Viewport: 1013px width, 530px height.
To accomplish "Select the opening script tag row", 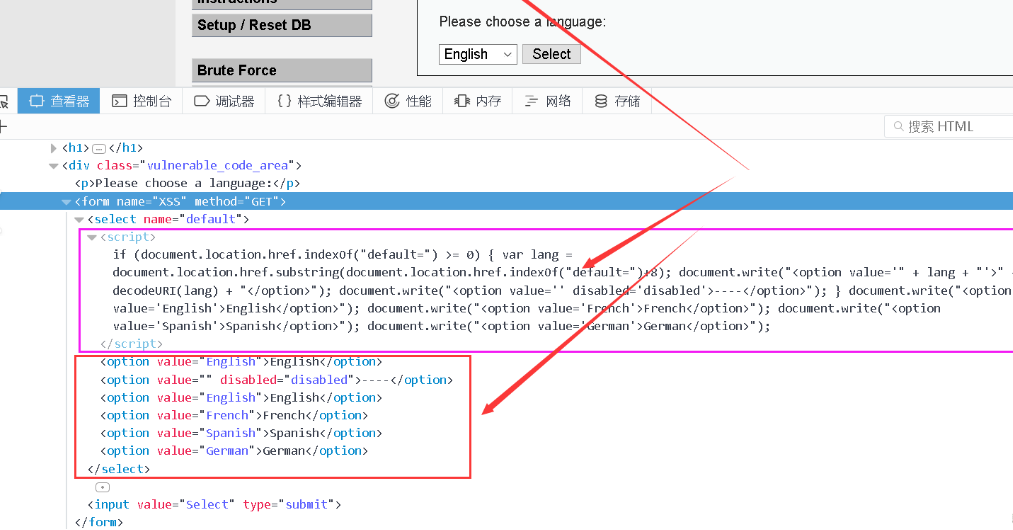I will [127, 237].
